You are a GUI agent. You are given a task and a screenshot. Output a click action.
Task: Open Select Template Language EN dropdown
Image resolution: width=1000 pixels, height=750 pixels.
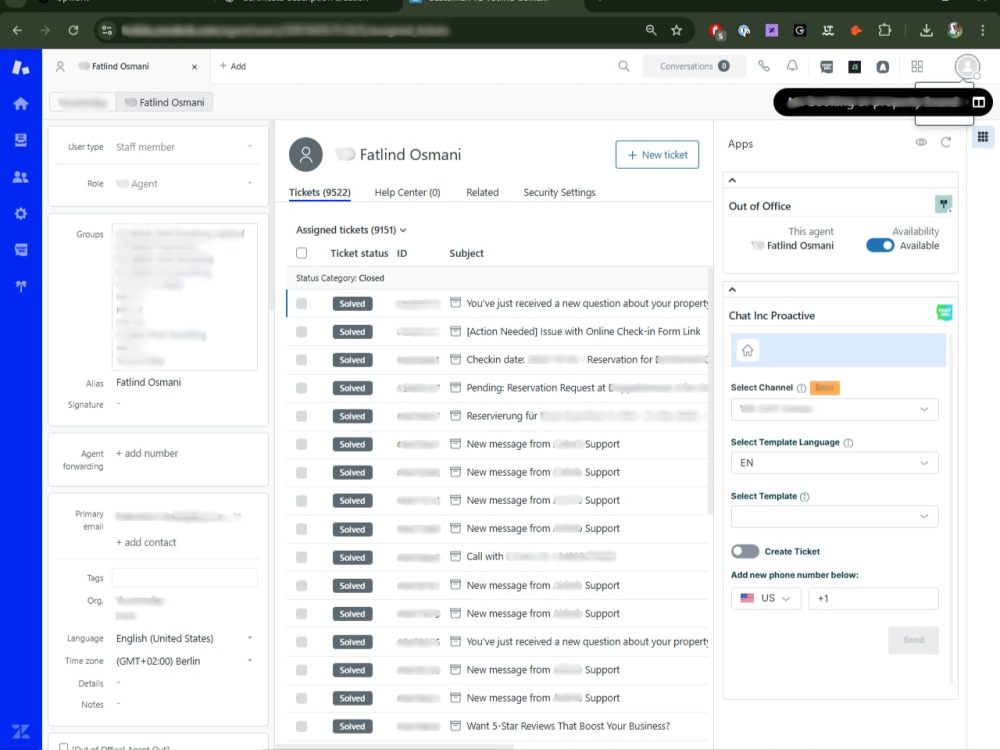[834, 463]
